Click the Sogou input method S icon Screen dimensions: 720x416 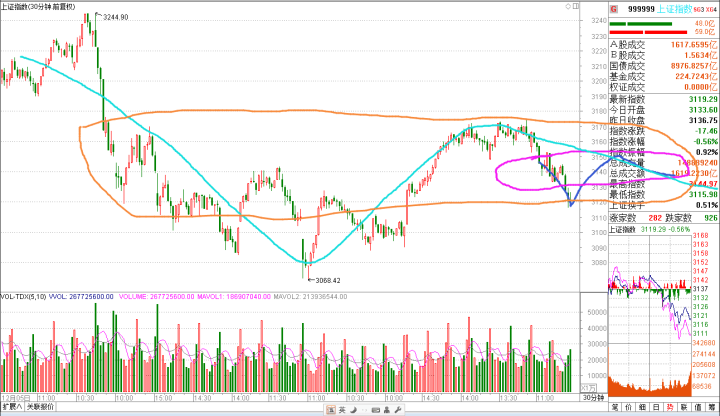(x=327, y=408)
